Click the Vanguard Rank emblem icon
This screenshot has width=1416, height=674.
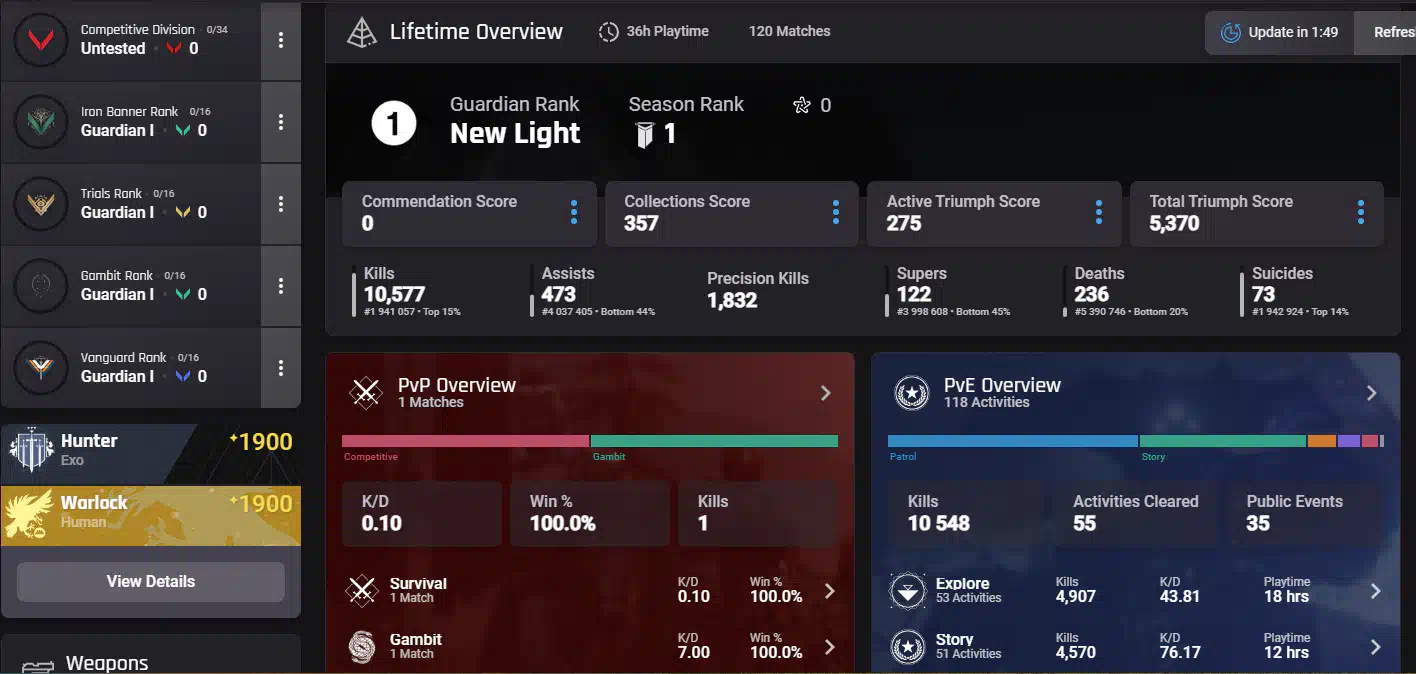click(41, 368)
